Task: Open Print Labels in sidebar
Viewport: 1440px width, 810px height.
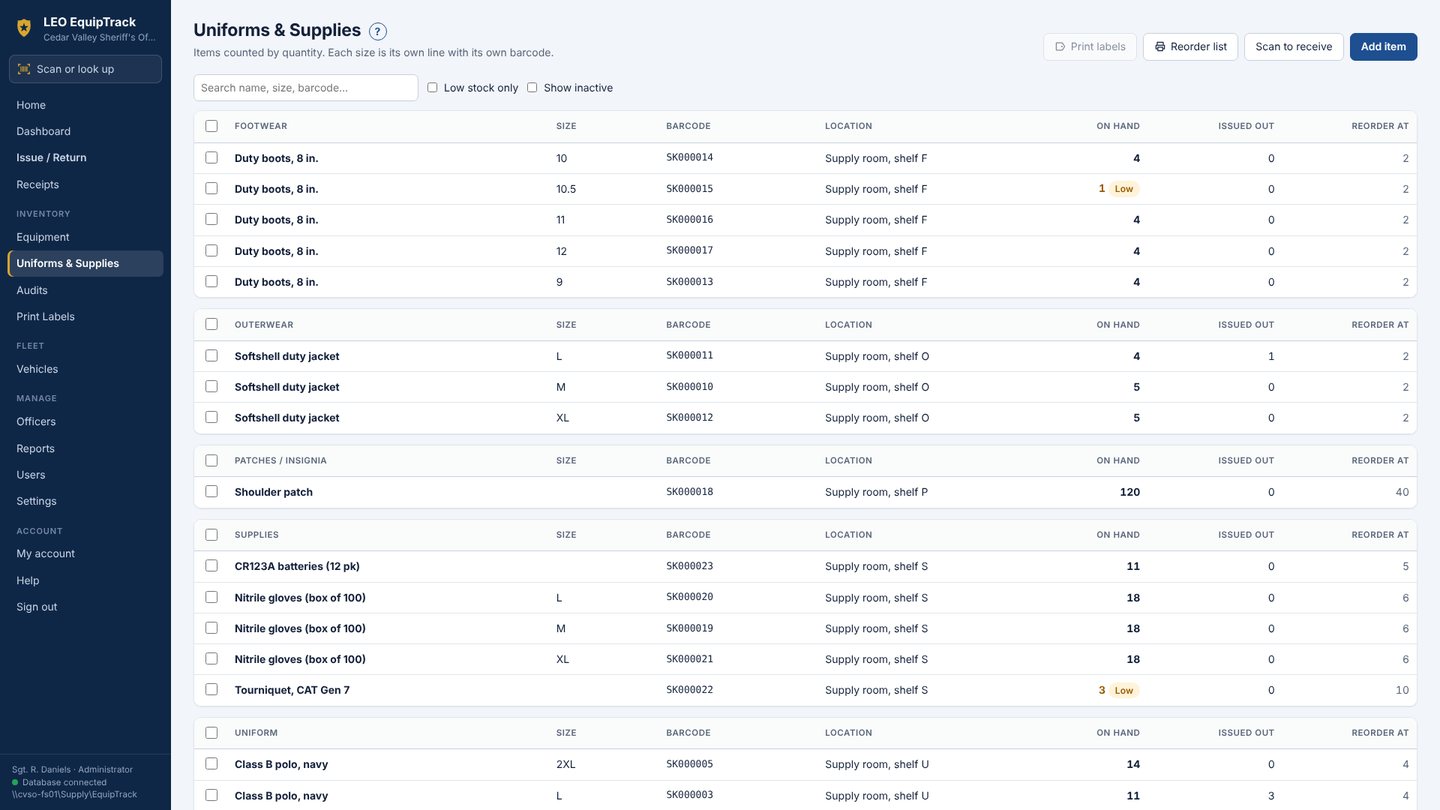Action: coord(85,316)
